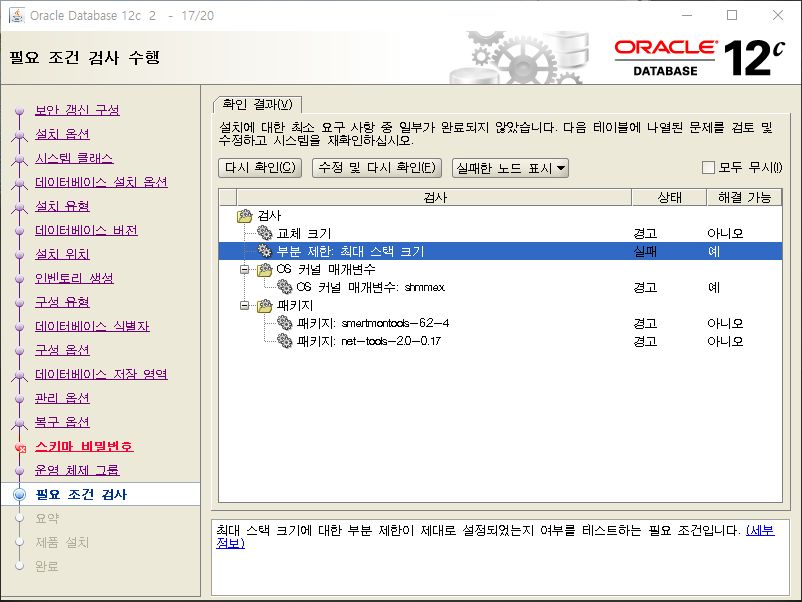Click the 경고 status of 교체 크기
This screenshot has width=802, height=602.
point(645,233)
